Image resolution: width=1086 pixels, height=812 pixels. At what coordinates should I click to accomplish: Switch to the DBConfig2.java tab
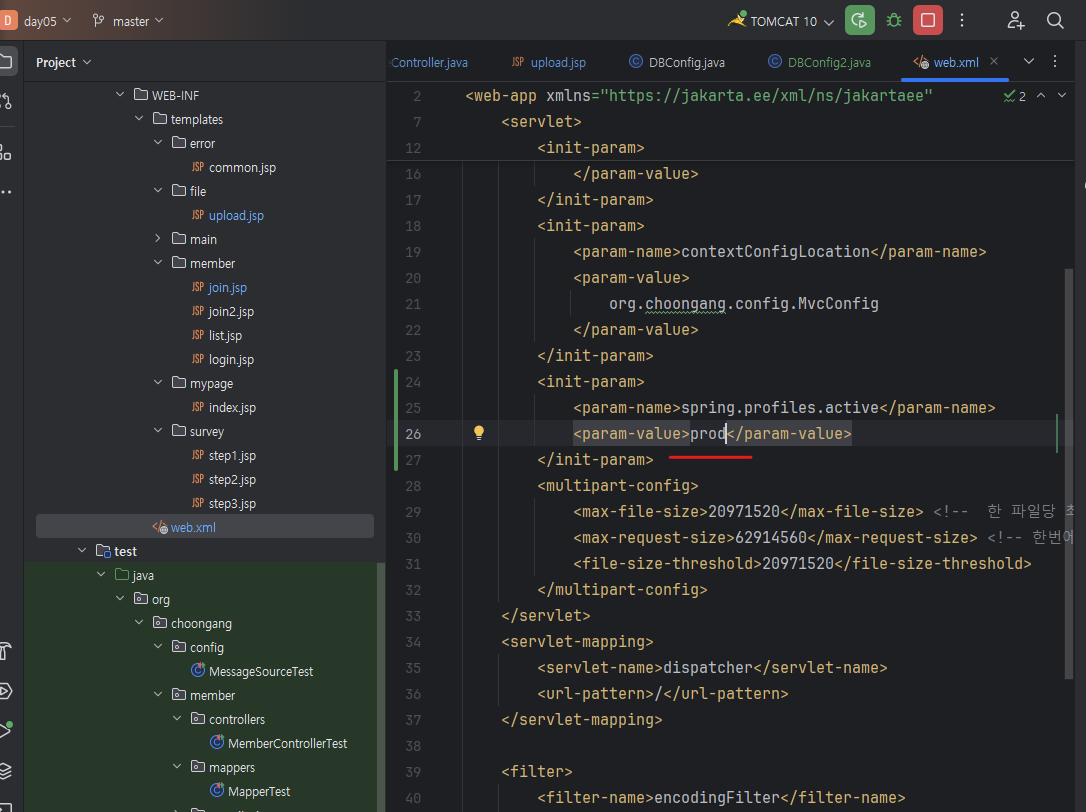tap(819, 62)
